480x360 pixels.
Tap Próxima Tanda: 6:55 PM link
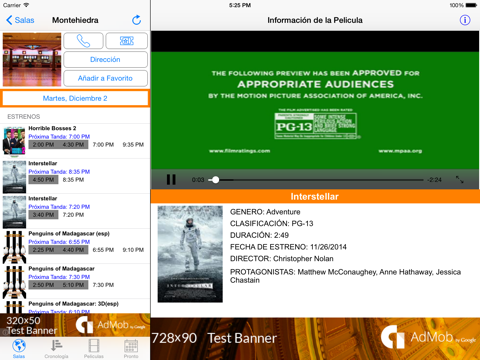(59, 242)
